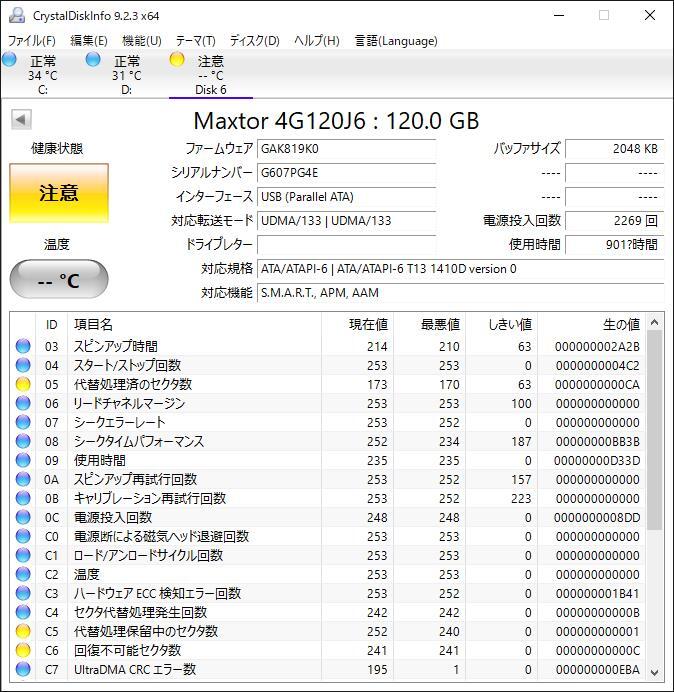Viewport: 674px width, 692px height.
Task: Click the CrystalDiskInfo app icon in title bar
Action: 17,15
